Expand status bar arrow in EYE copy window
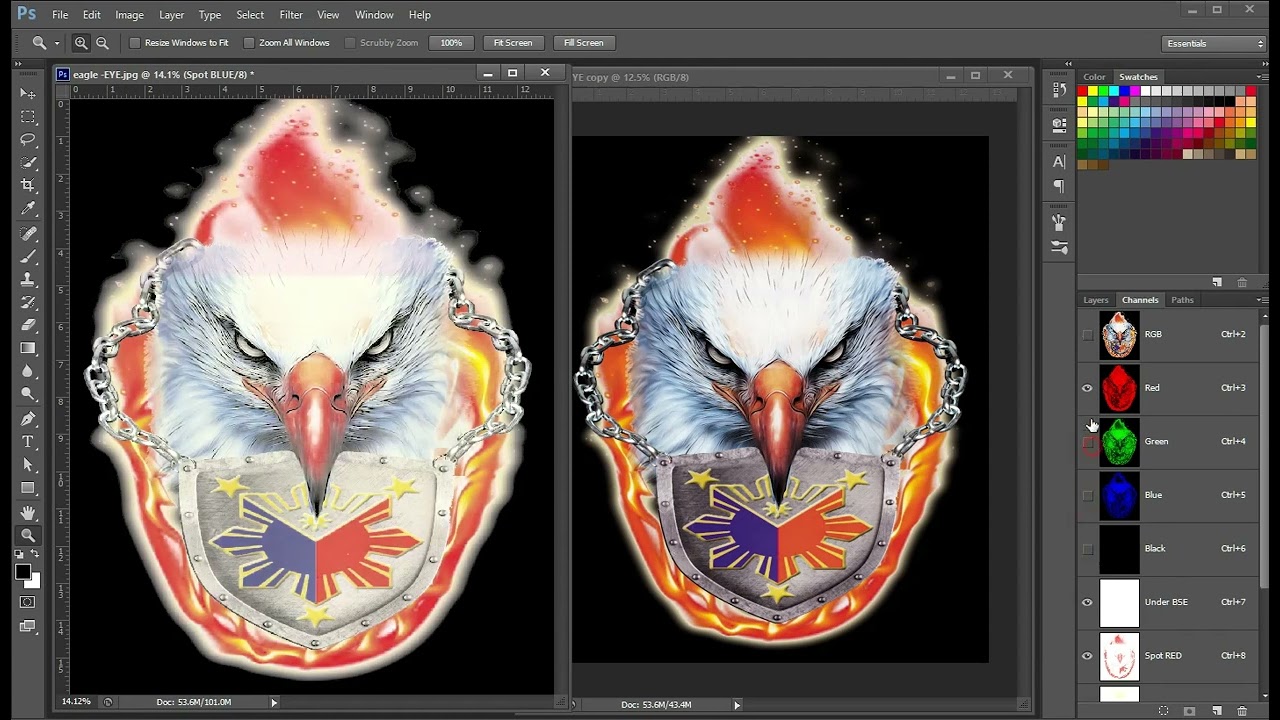Image resolution: width=1280 pixels, height=720 pixels. click(x=737, y=705)
